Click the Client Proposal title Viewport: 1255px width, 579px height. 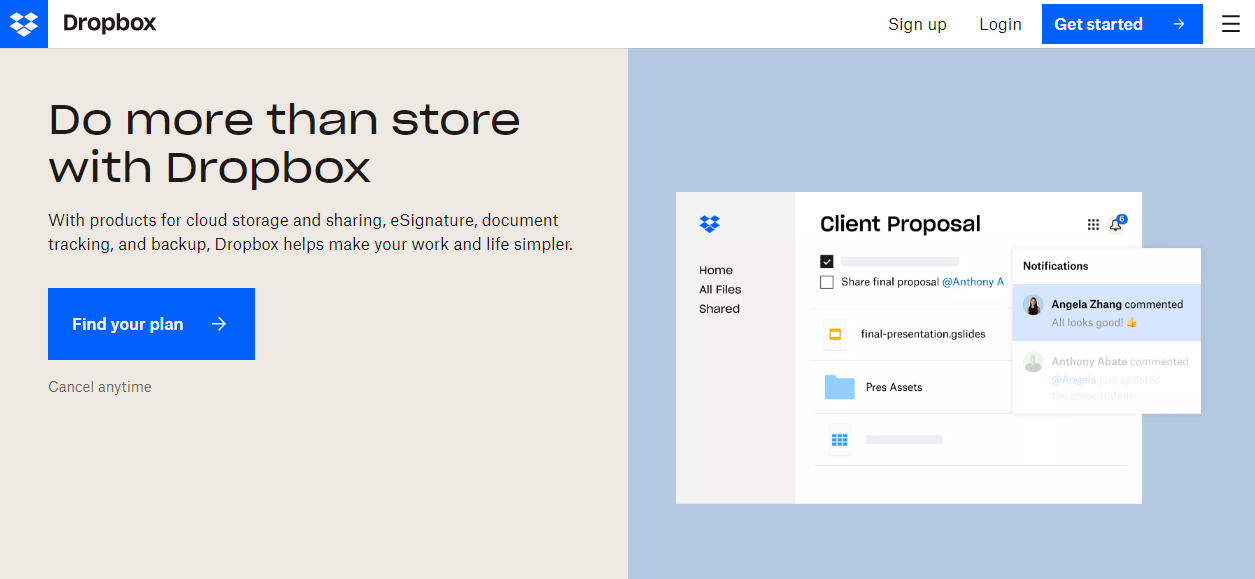(x=900, y=224)
